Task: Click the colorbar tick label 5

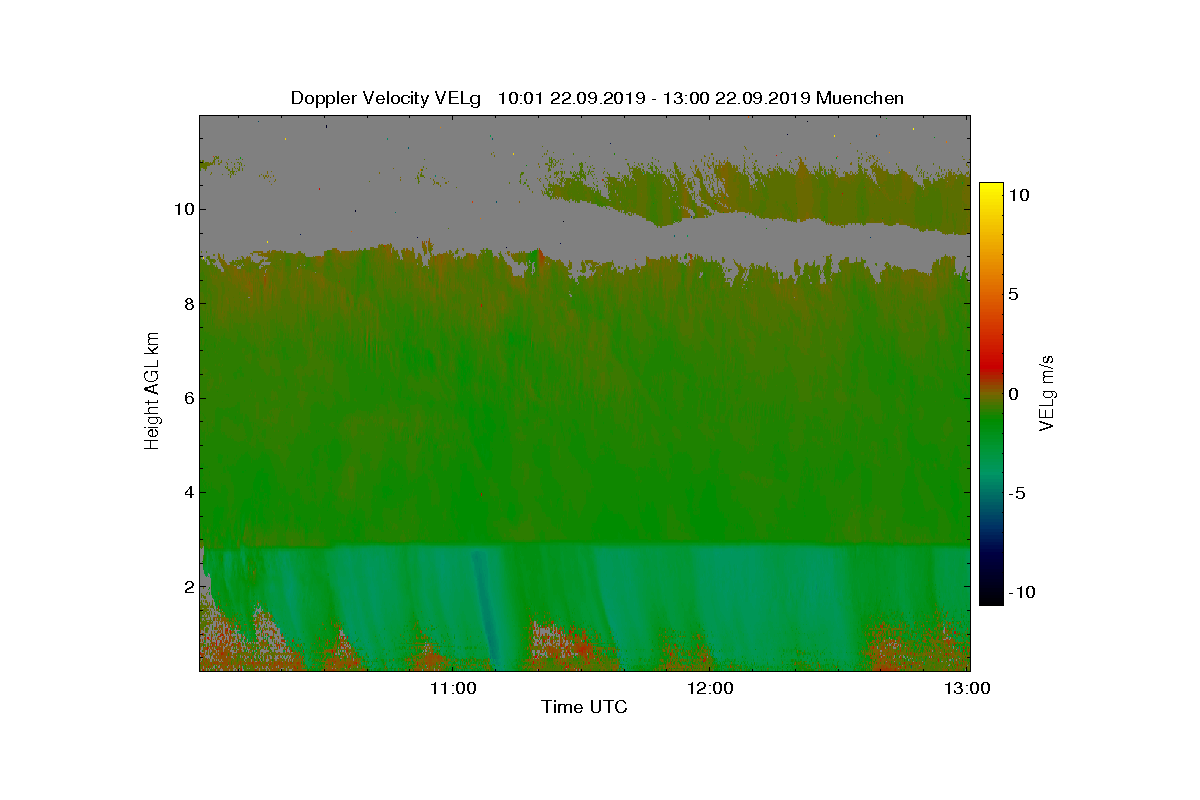Action: pyautogui.click(x=1012, y=294)
